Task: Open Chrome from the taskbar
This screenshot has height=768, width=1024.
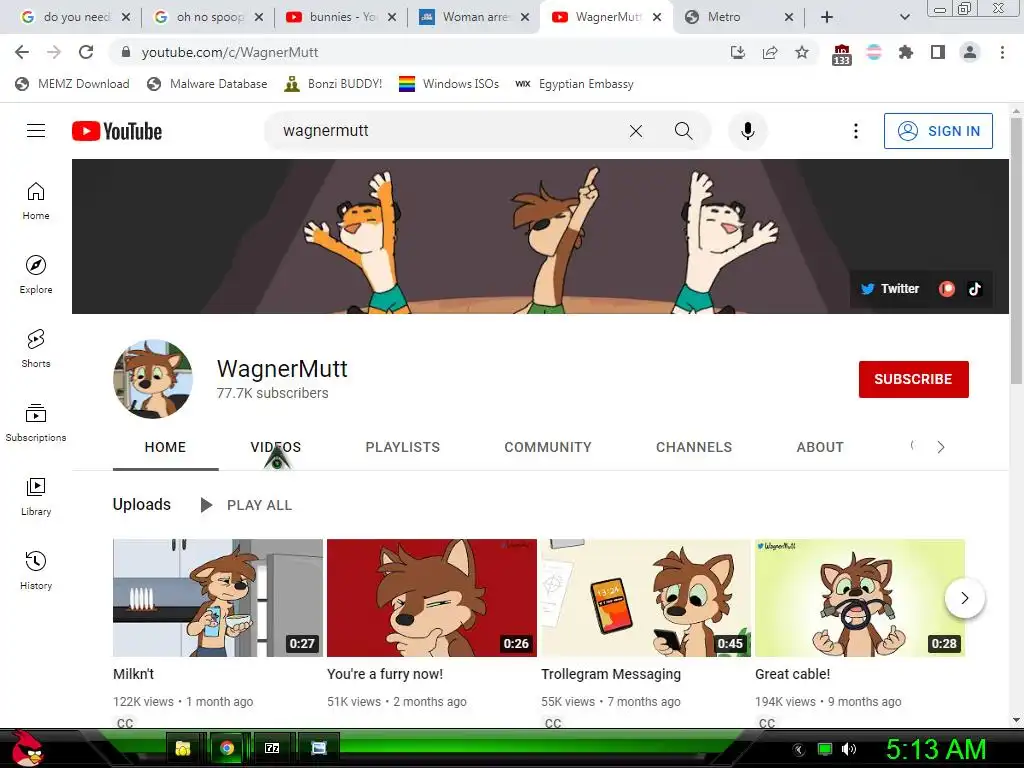Action: pyautogui.click(x=227, y=748)
